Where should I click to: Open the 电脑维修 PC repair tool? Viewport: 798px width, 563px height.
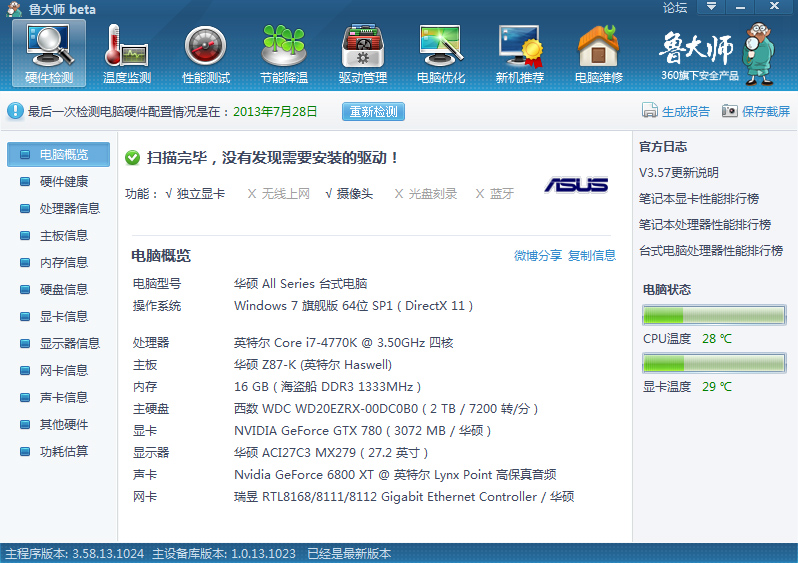(x=598, y=53)
